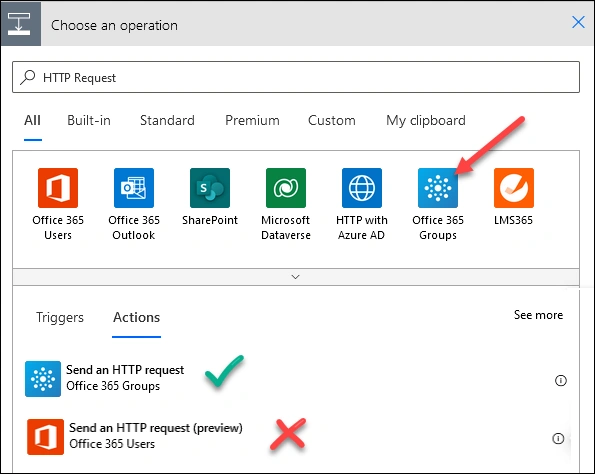Open the Premium connectors tab
Viewport: 595px width, 474px height.
click(252, 121)
